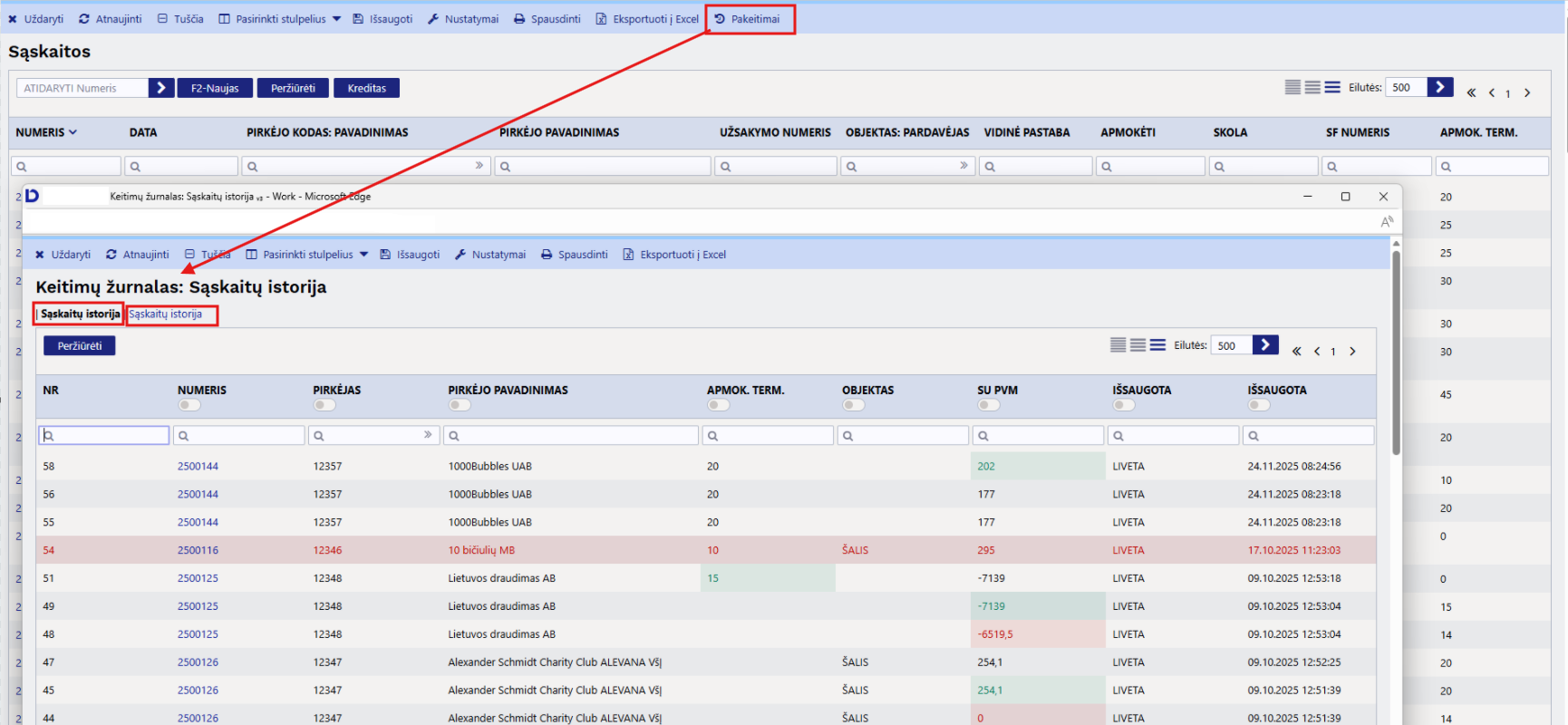Click Read aloud icon in Edge address bar
The image size is (1568, 725).
[x=1386, y=222]
